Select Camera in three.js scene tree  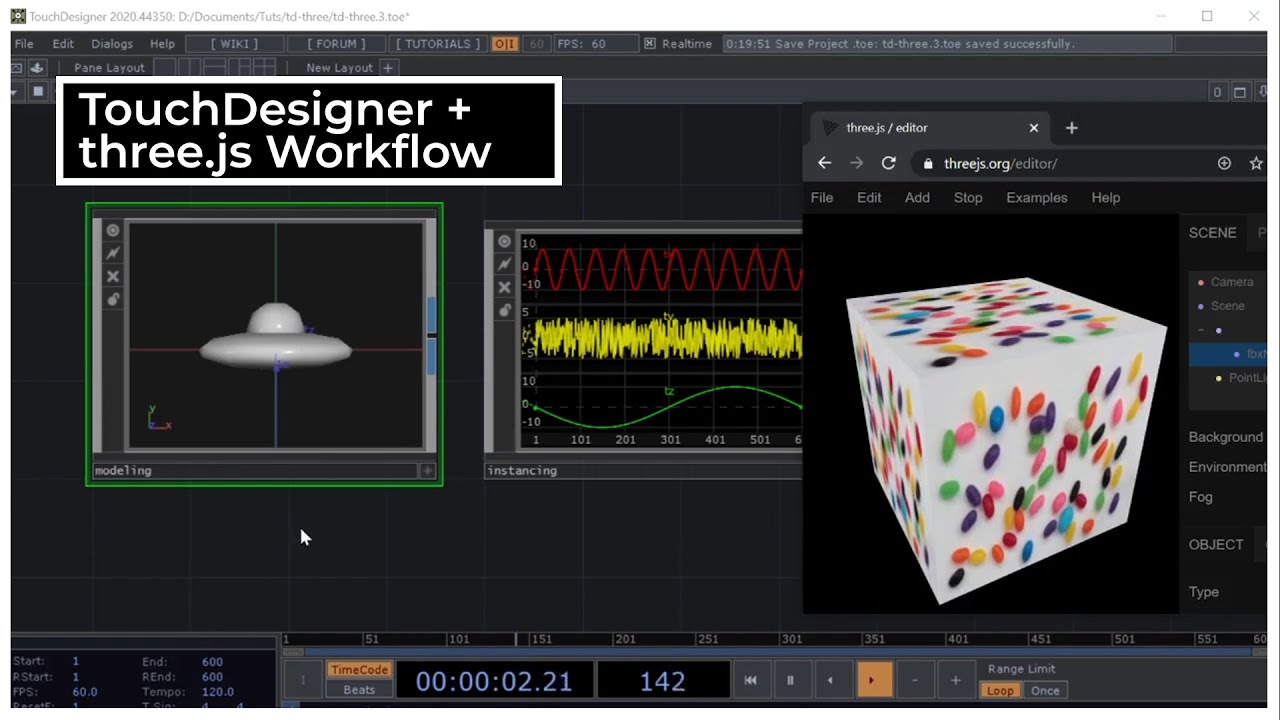1231,282
